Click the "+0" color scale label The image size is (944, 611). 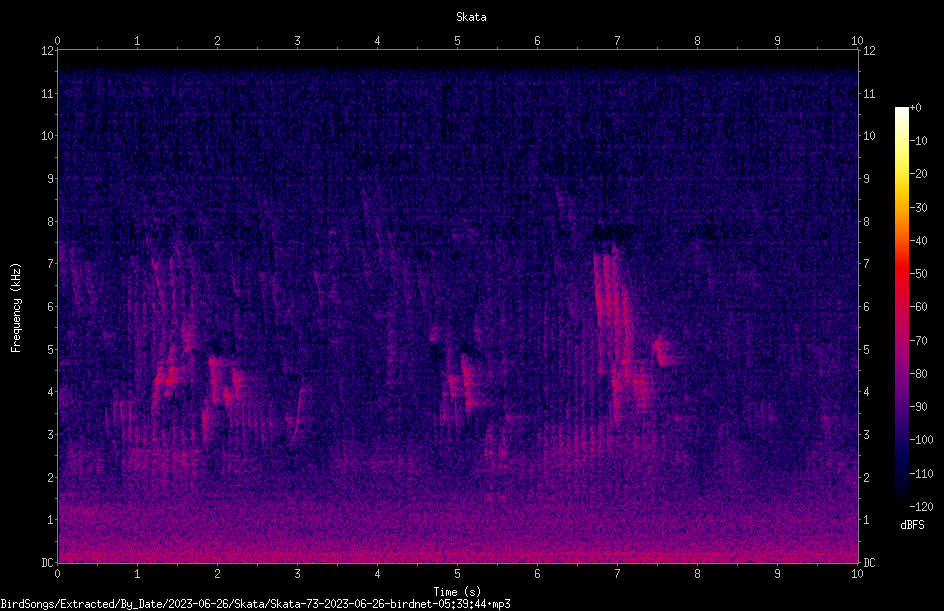(x=915, y=108)
